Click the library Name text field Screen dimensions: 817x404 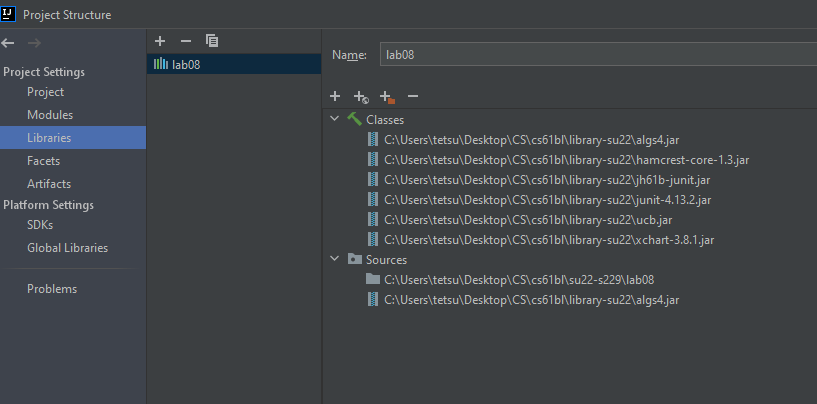(x=596, y=55)
